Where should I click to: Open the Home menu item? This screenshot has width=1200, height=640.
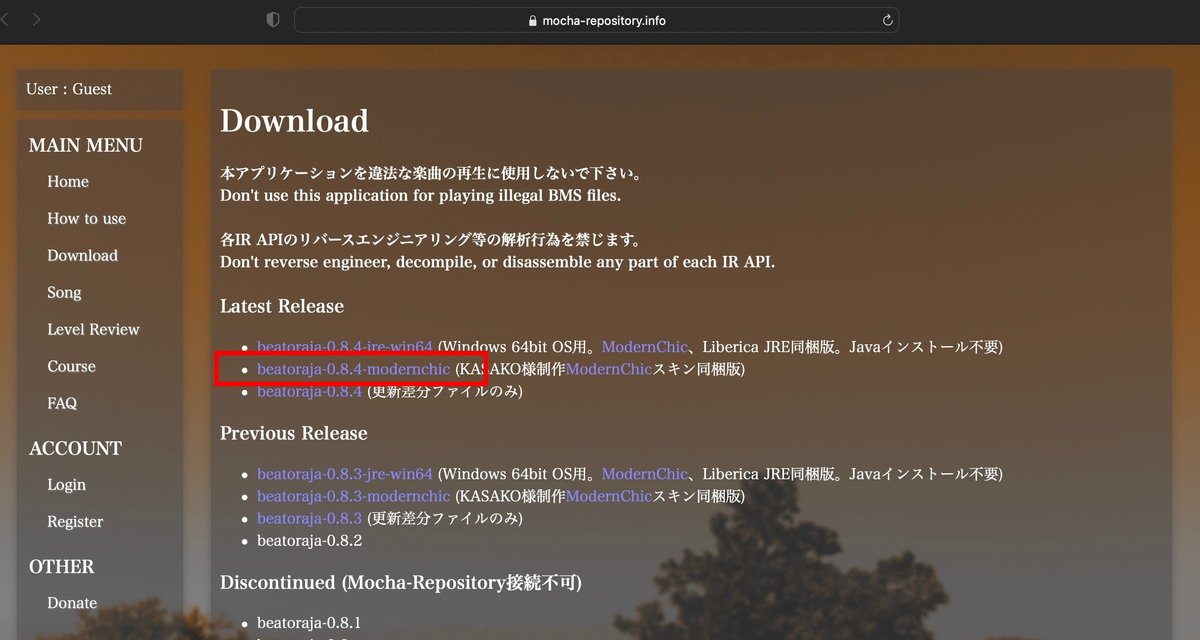68,182
